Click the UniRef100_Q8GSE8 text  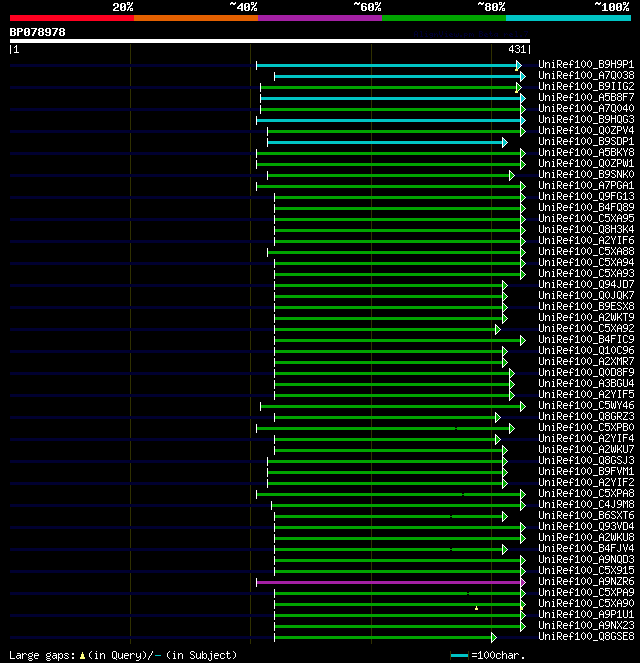click(x=586, y=636)
